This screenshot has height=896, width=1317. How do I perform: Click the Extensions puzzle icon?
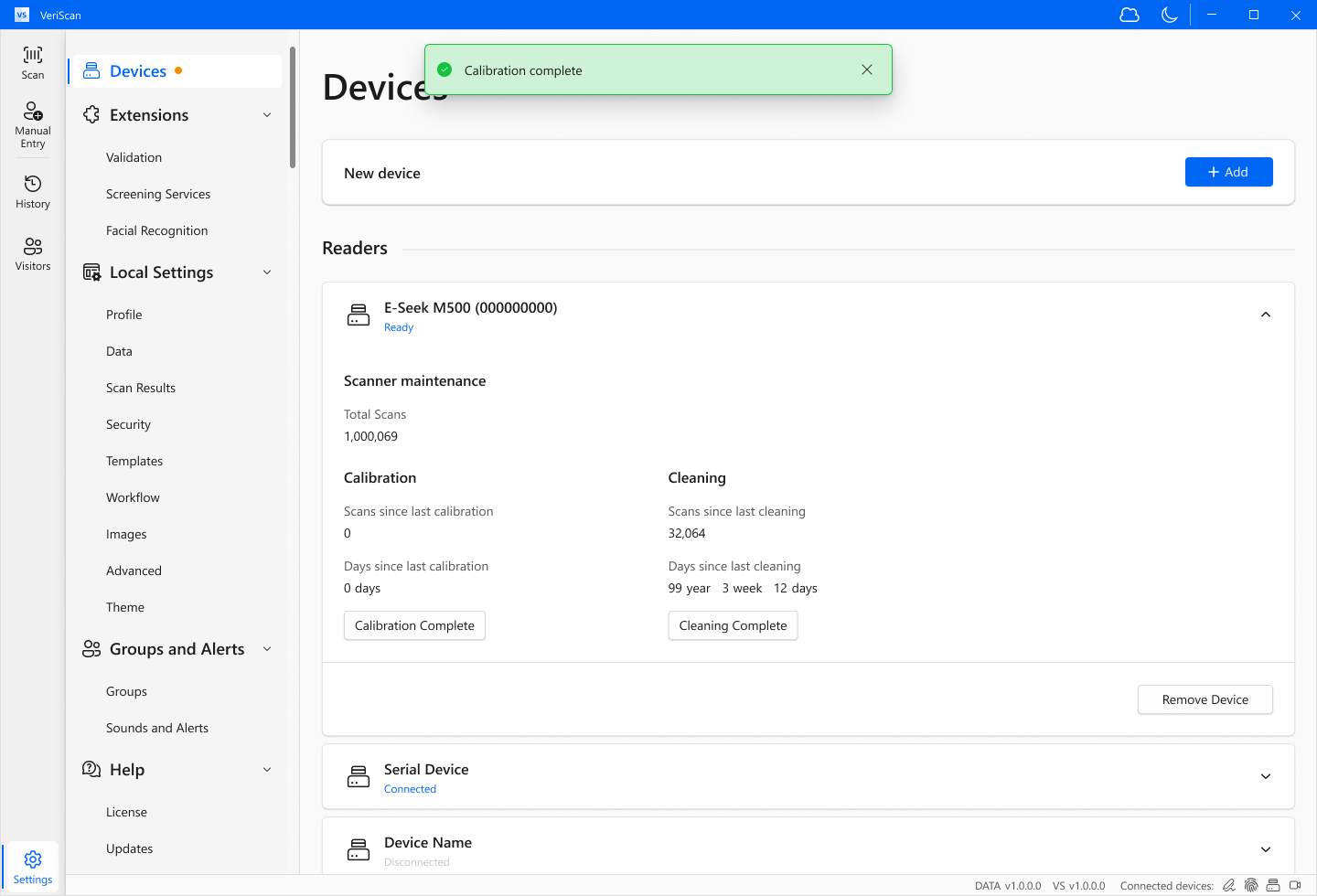point(91,114)
